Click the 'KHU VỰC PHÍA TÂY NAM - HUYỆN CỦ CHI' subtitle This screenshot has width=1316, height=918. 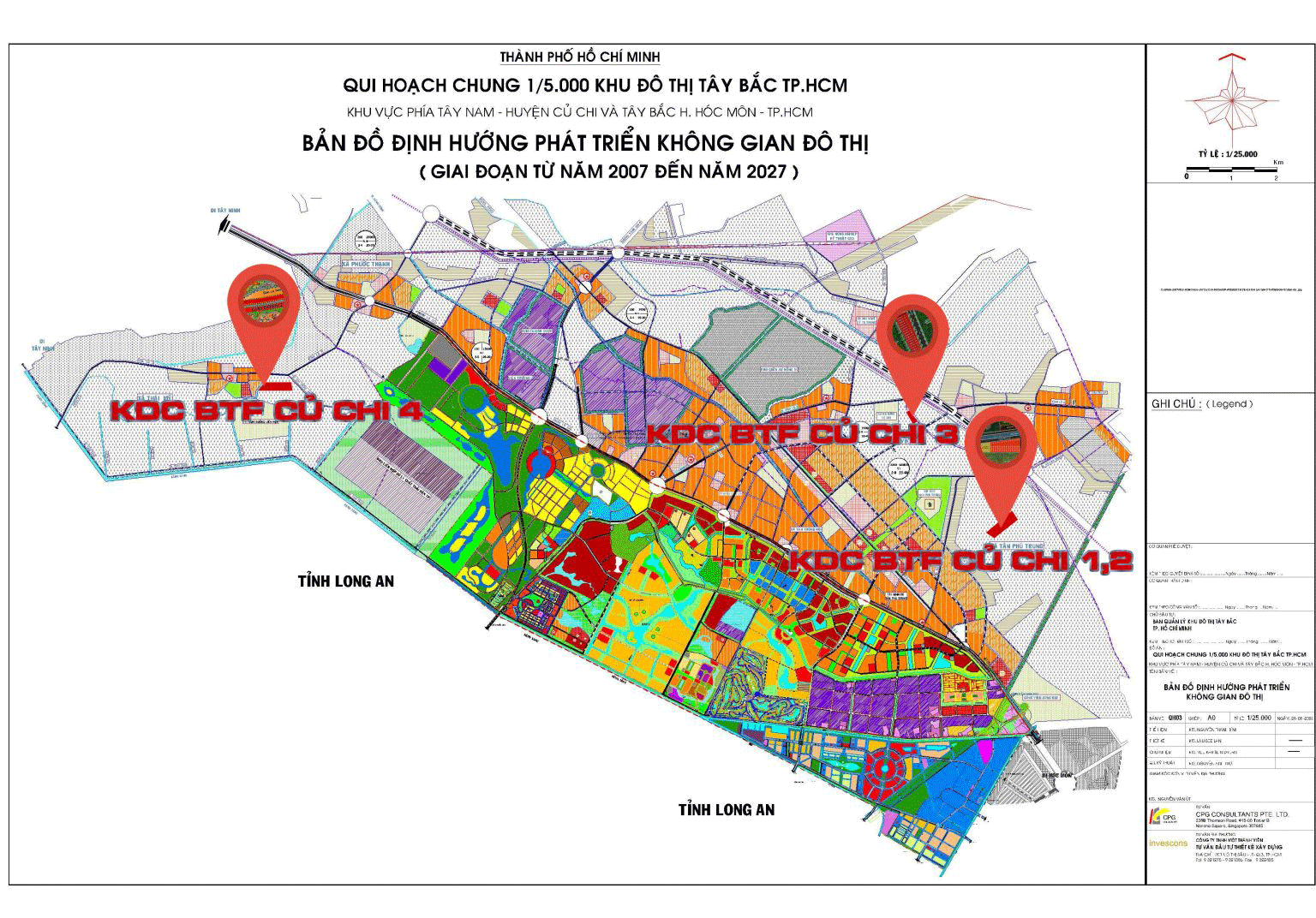point(579,112)
